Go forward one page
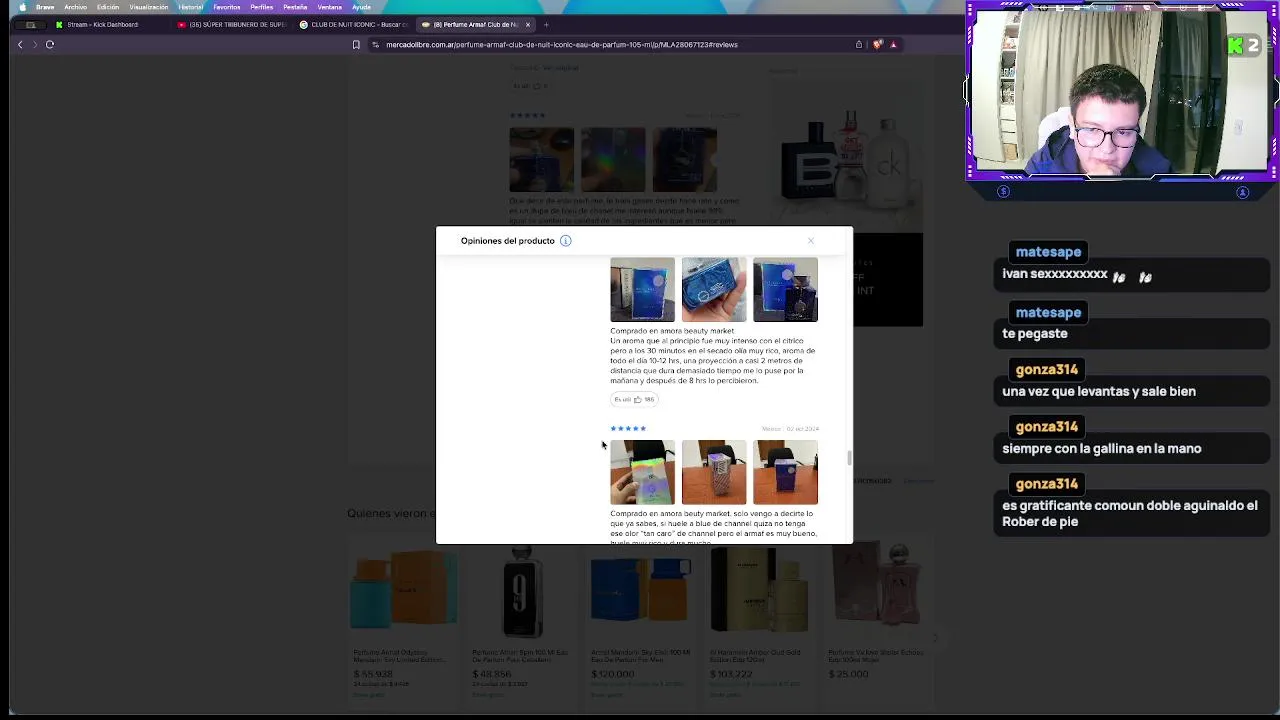This screenshot has height=720, width=1280. pos(34,44)
